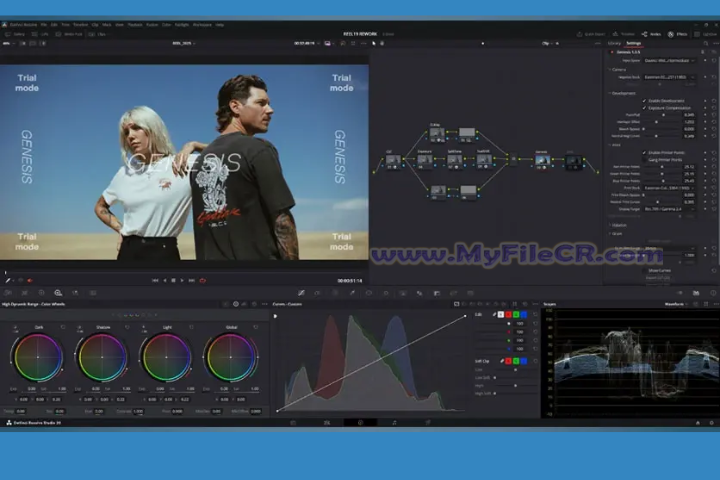Image resolution: width=720 pixels, height=480 pixels.
Task: Toggle the Nodes panel button
Action: coord(651,34)
